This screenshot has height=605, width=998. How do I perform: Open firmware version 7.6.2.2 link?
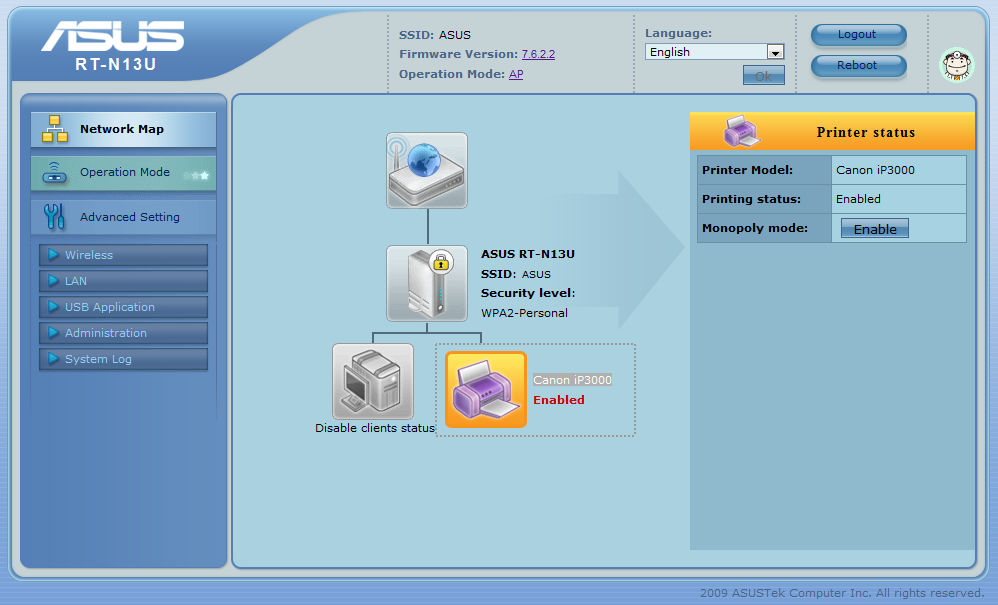click(x=538, y=55)
